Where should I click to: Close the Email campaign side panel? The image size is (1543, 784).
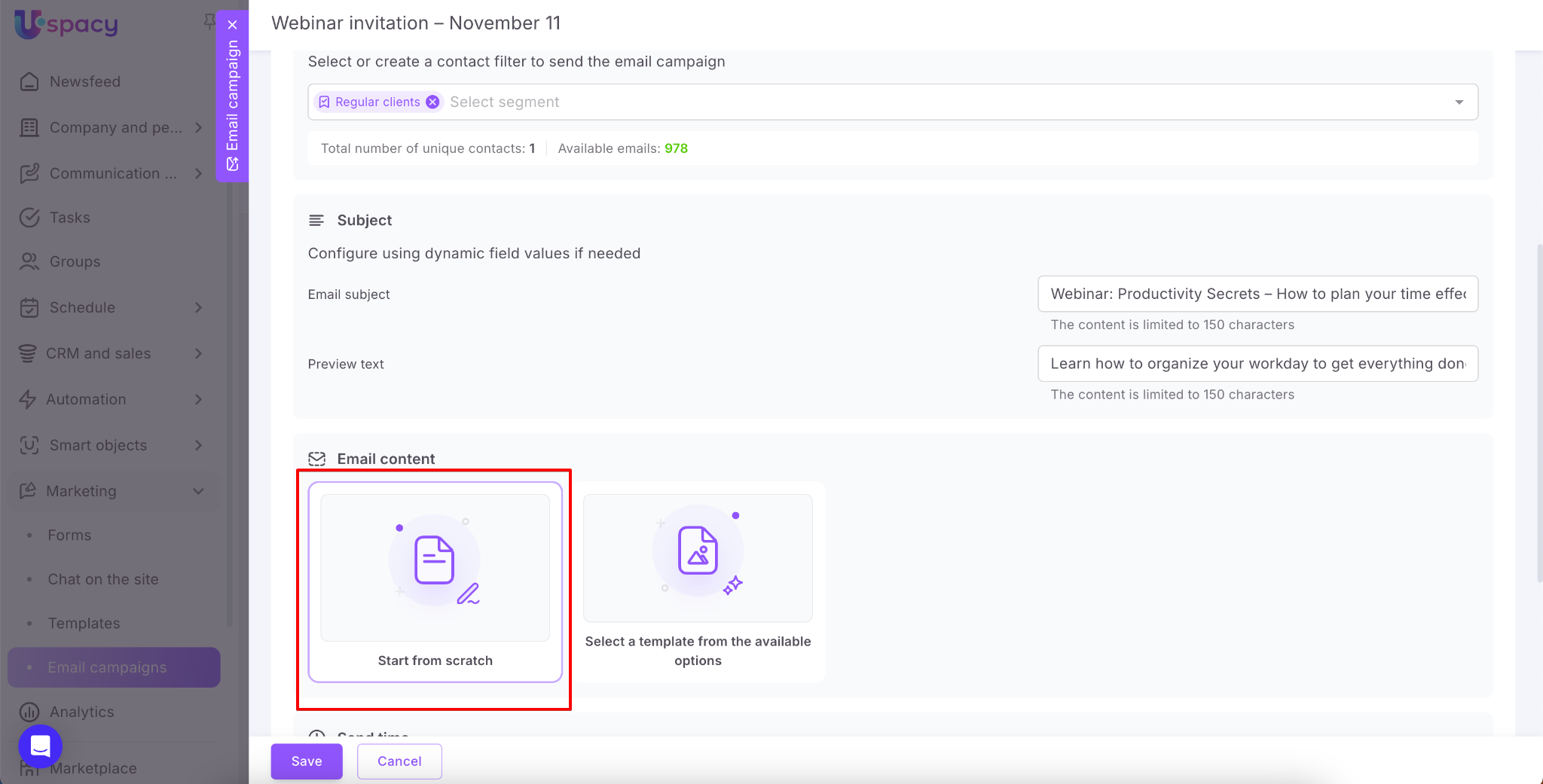pos(232,25)
